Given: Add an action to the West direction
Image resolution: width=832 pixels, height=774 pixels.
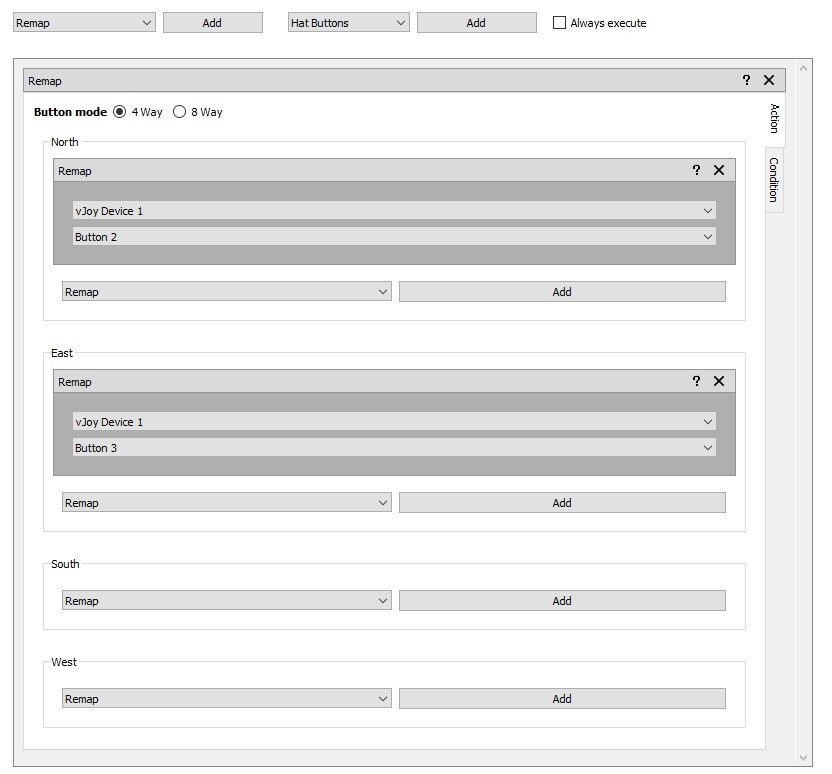Looking at the screenshot, I should coord(562,699).
